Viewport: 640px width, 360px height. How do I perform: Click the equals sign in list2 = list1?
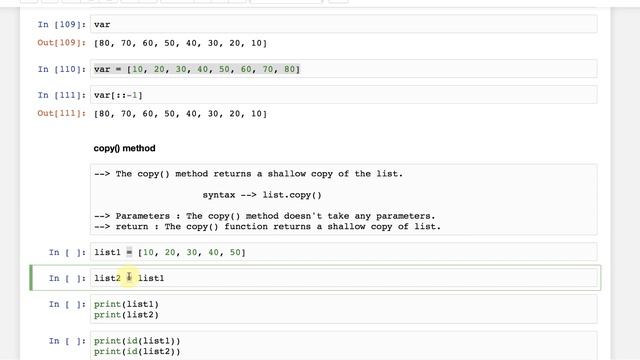pos(129,278)
